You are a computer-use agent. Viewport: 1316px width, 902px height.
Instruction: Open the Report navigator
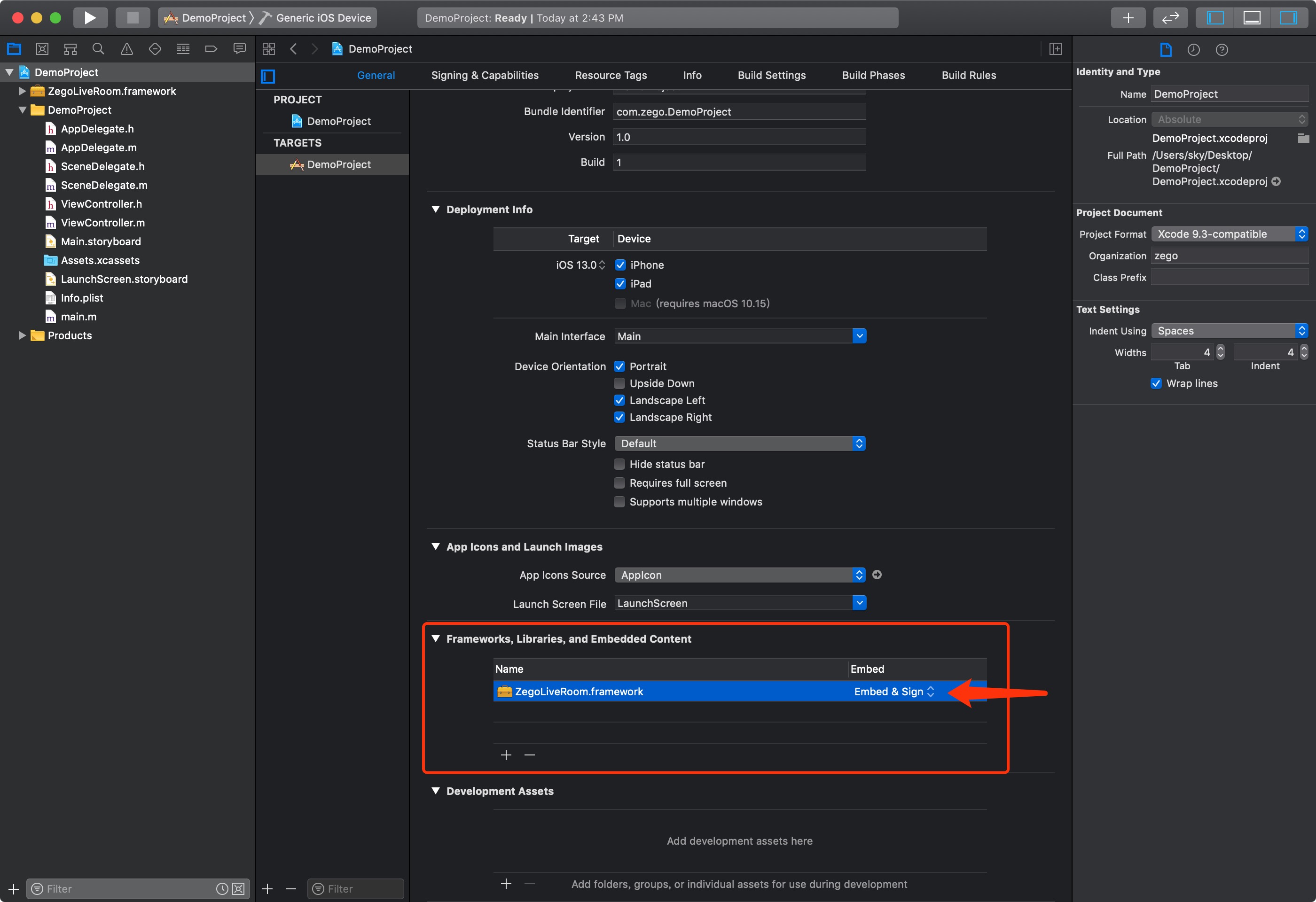coord(240,49)
